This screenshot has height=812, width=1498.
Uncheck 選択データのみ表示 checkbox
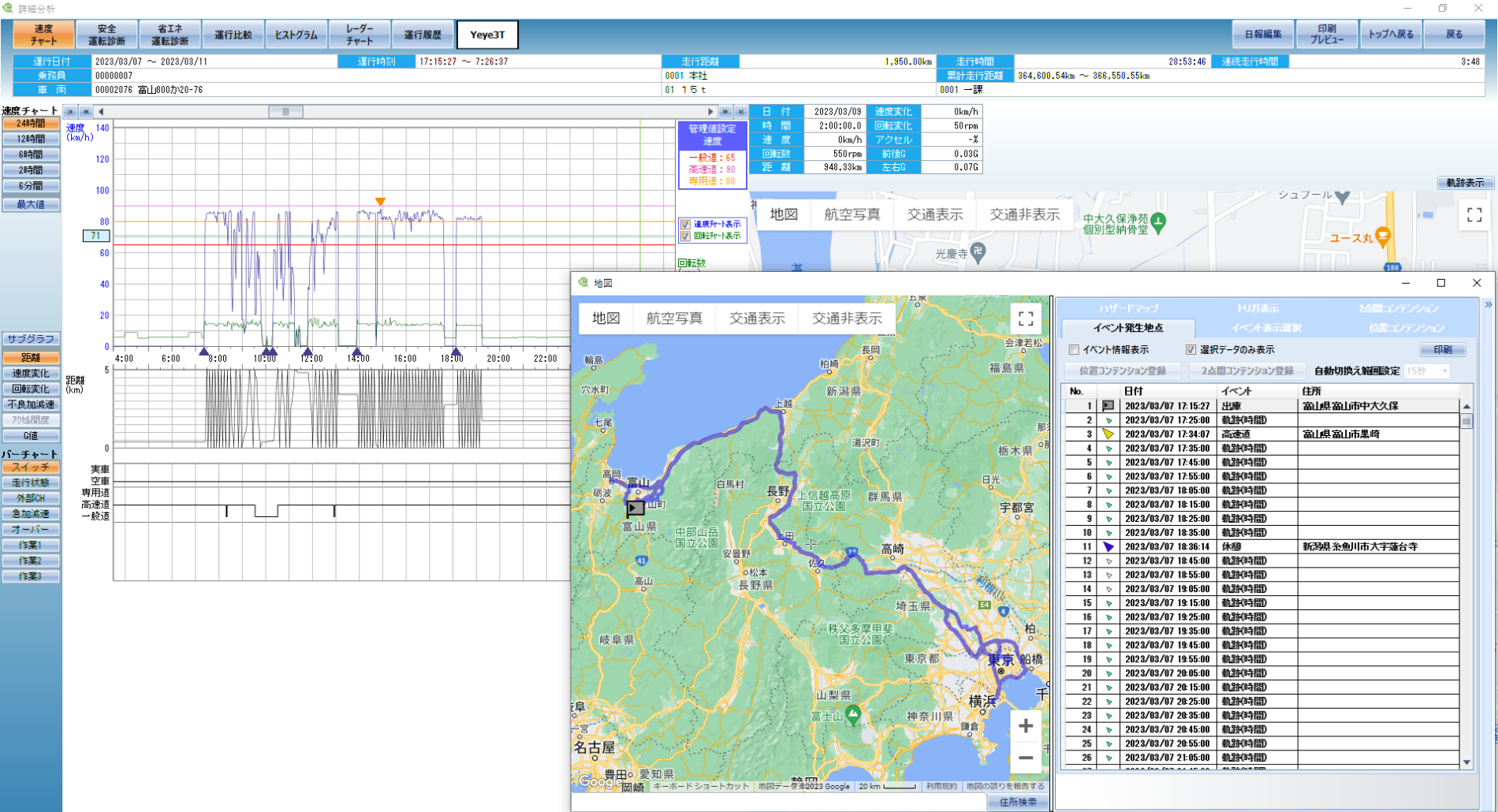coord(1191,349)
